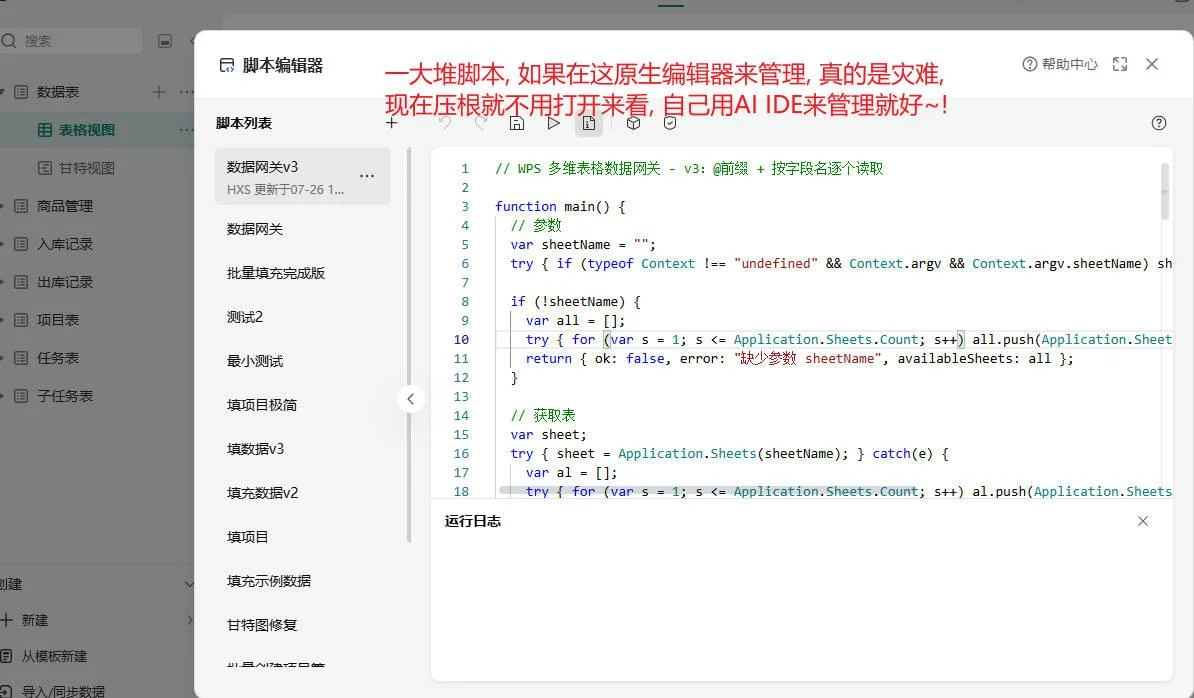Open the 帮助中心 link

pos(1060,64)
